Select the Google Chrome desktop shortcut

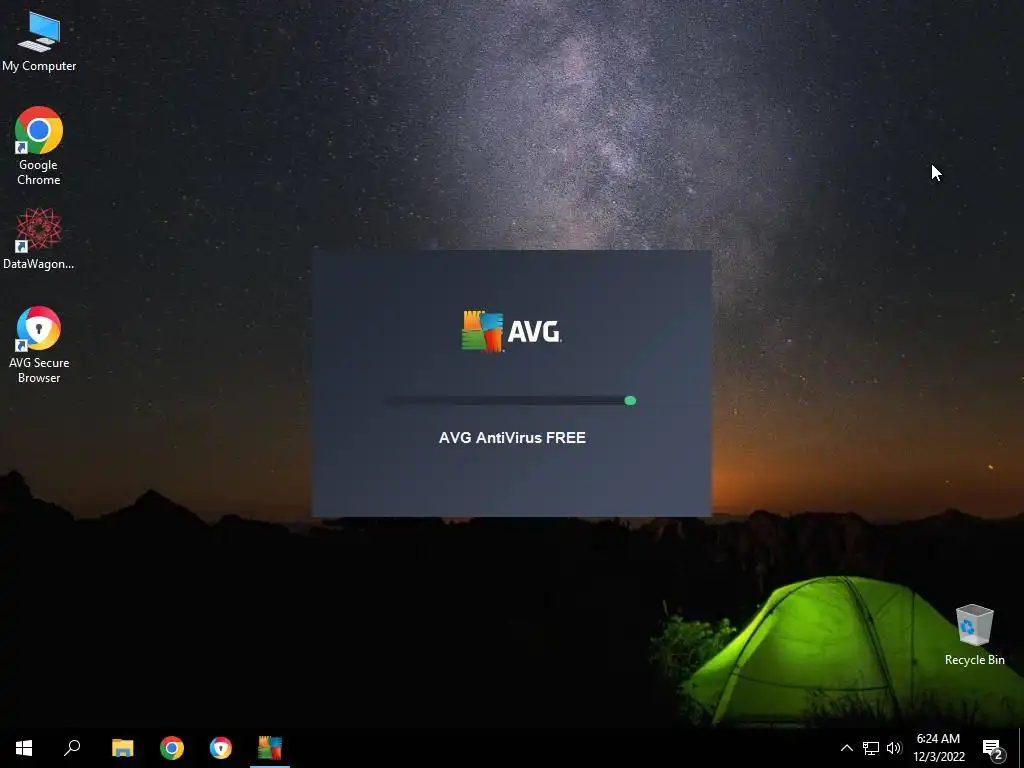pos(39,146)
